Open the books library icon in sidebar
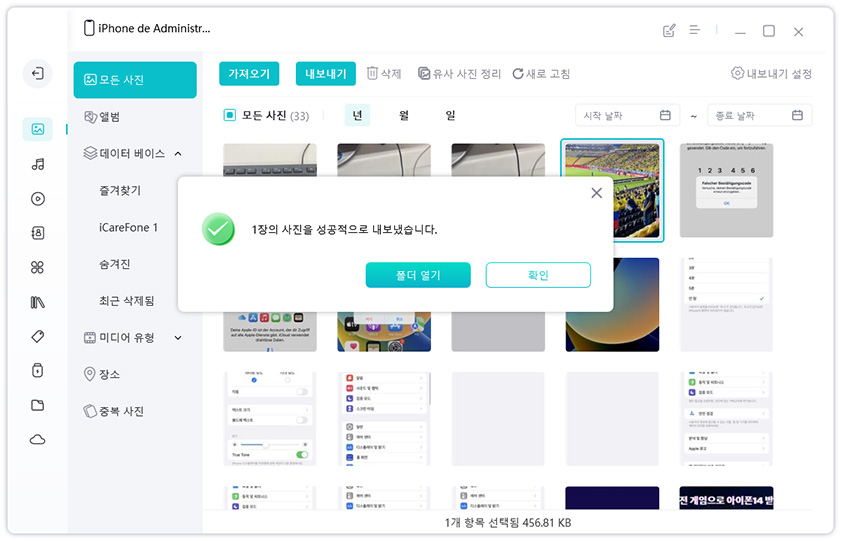This screenshot has width=841, height=541. 38,302
